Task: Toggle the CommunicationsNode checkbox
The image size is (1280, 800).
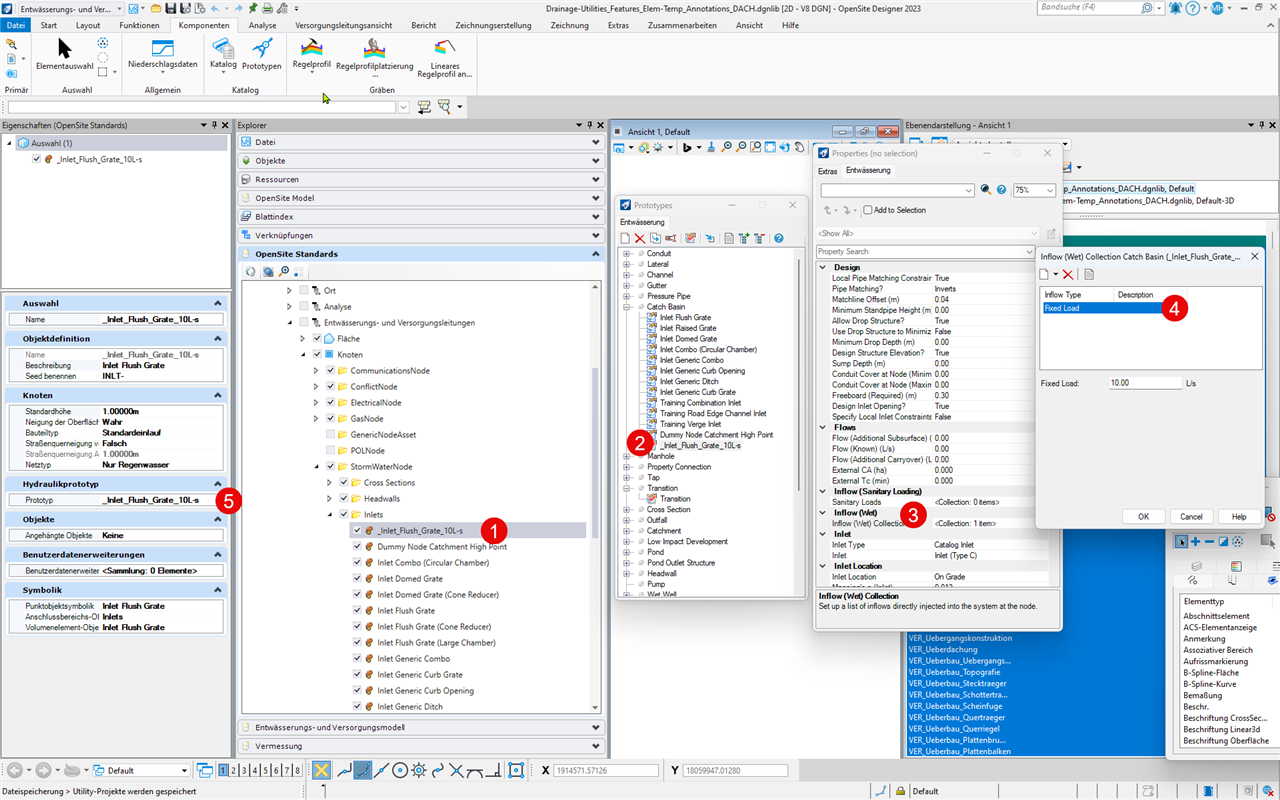Action: (332, 370)
